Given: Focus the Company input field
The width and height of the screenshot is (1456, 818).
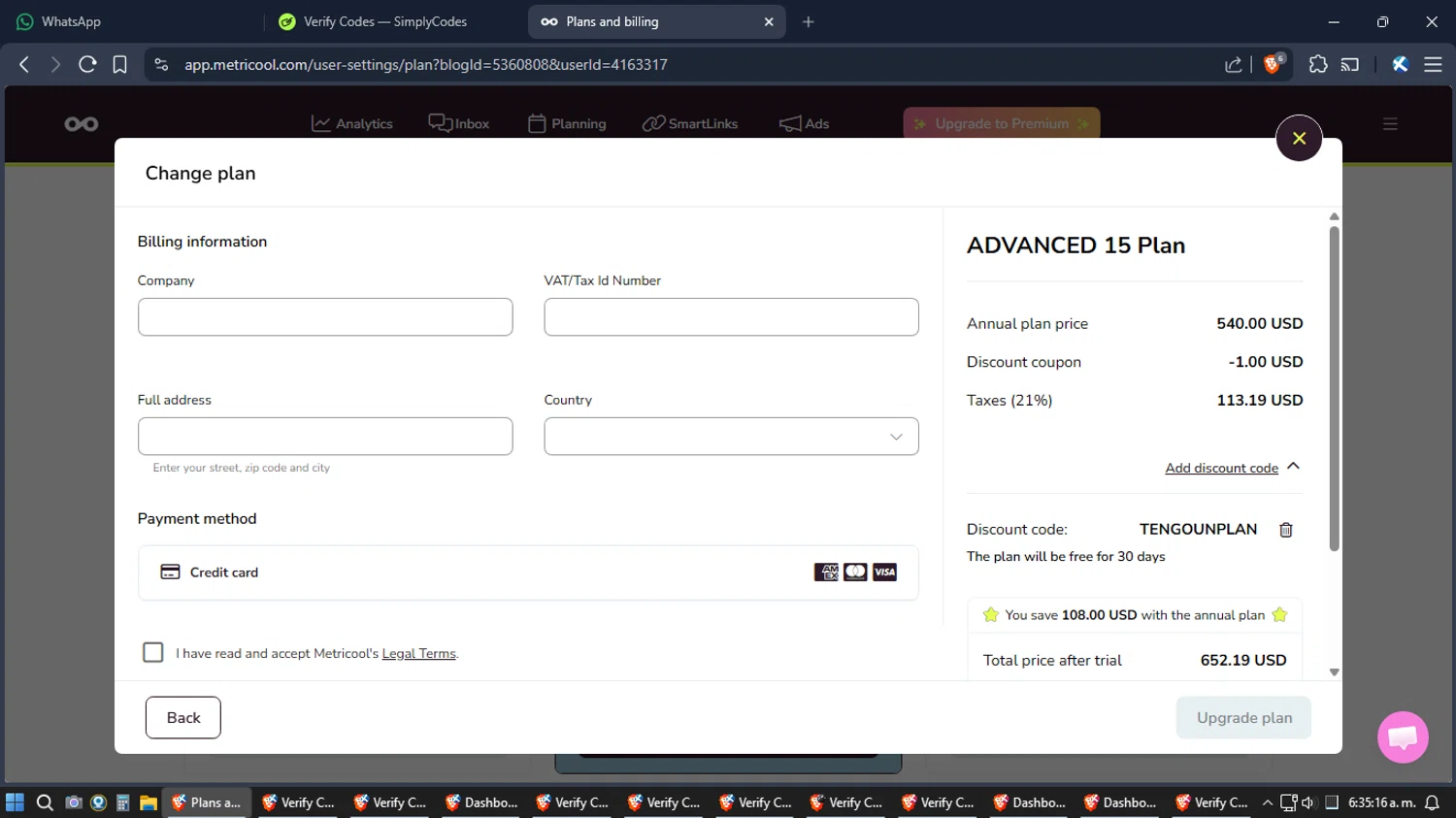Looking at the screenshot, I should [x=325, y=317].
